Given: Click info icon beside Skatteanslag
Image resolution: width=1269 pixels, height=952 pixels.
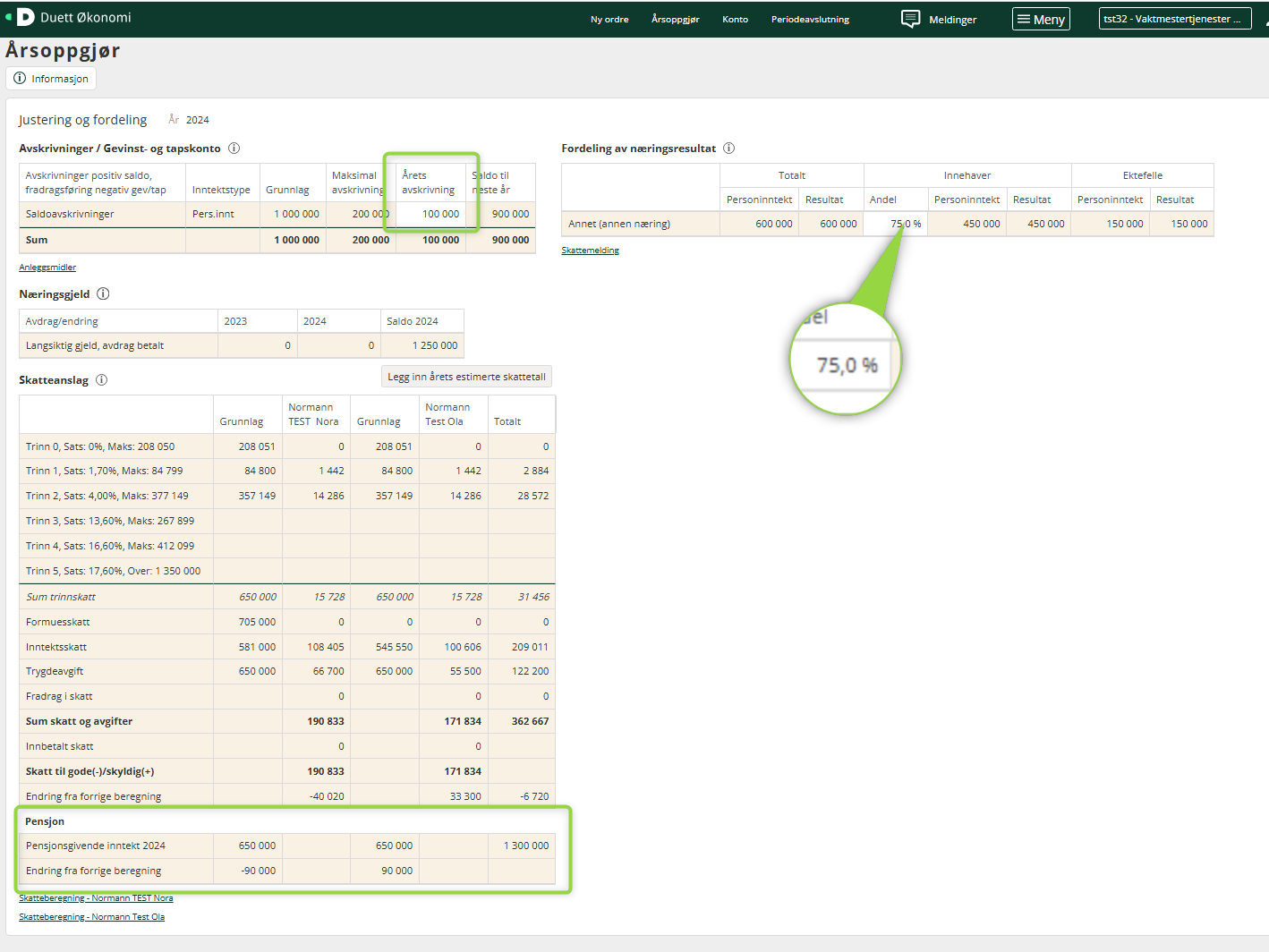Looking at the screenshot, I should pyautogui.click(x=102, y=379).
